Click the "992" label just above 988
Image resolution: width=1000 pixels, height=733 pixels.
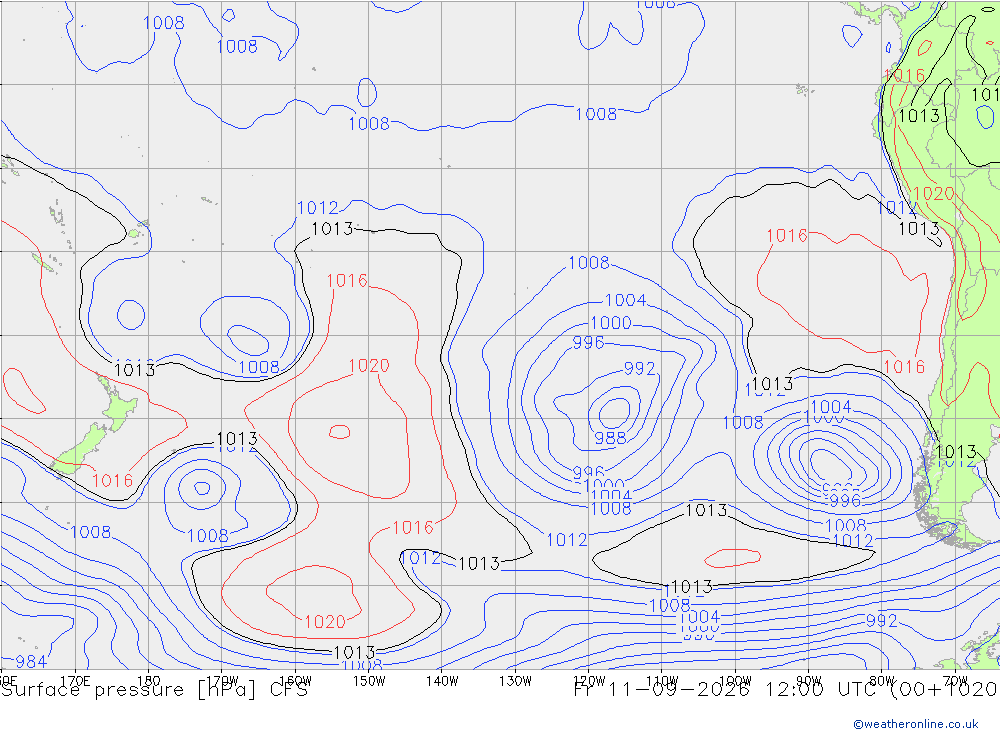[x=640, y=369]
